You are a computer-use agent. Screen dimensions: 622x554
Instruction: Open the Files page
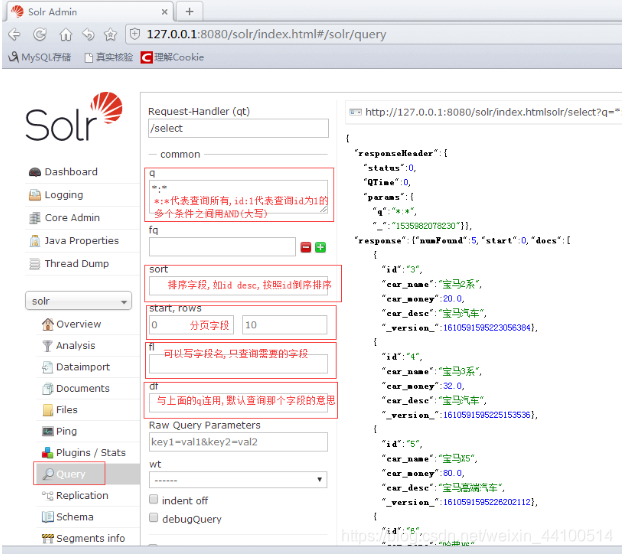pyautogui.click(x=67, y=410)
